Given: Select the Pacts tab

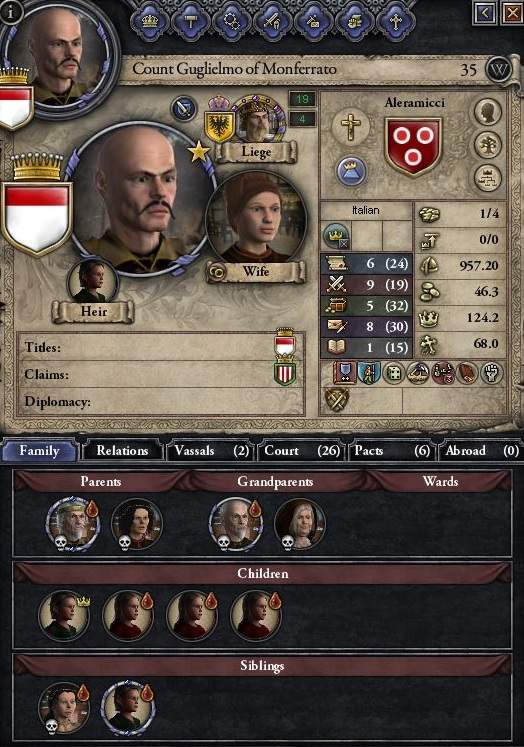Looking at the screenshot, I should [x=392, y=451].
